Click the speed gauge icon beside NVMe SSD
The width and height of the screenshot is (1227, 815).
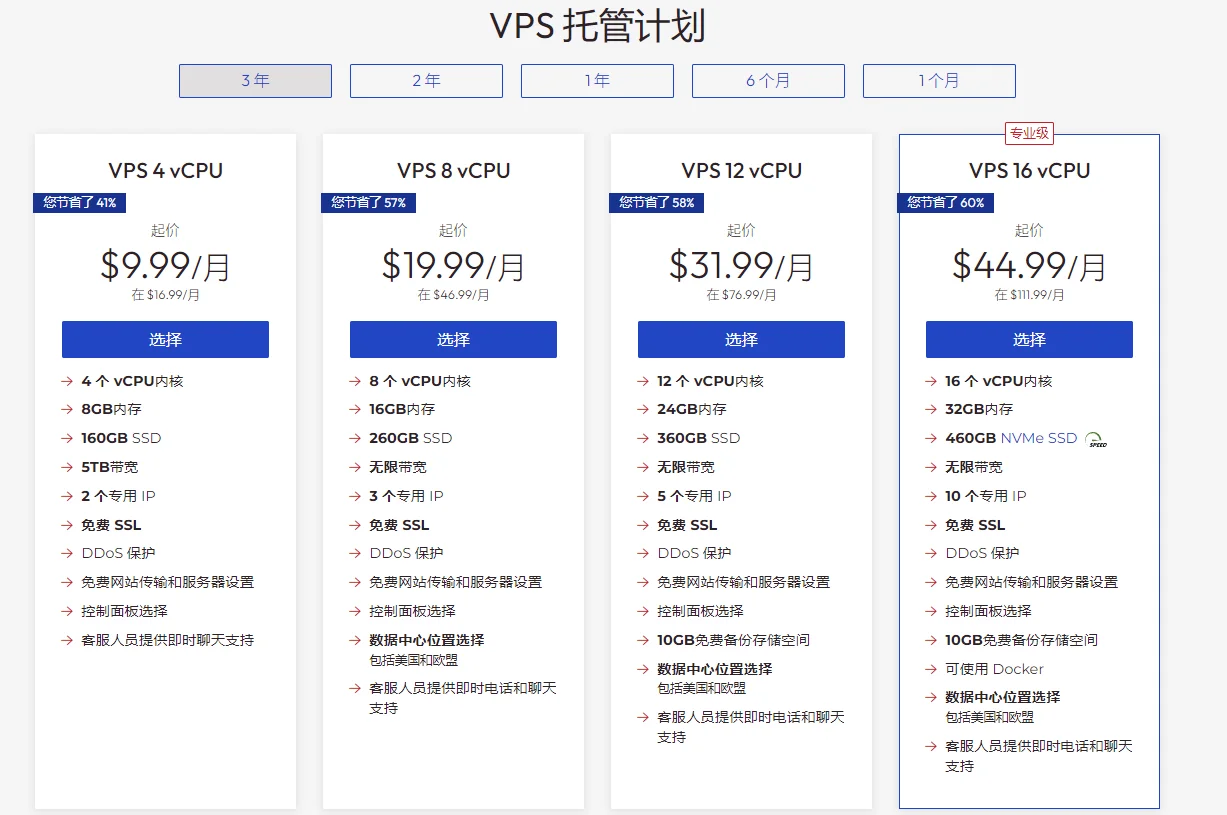point(1096,439)
